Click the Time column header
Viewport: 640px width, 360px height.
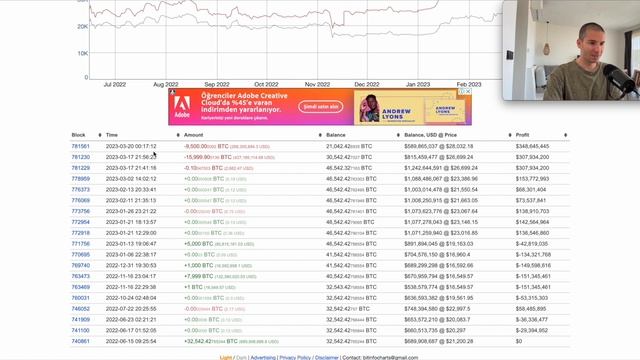click(112, 135)
